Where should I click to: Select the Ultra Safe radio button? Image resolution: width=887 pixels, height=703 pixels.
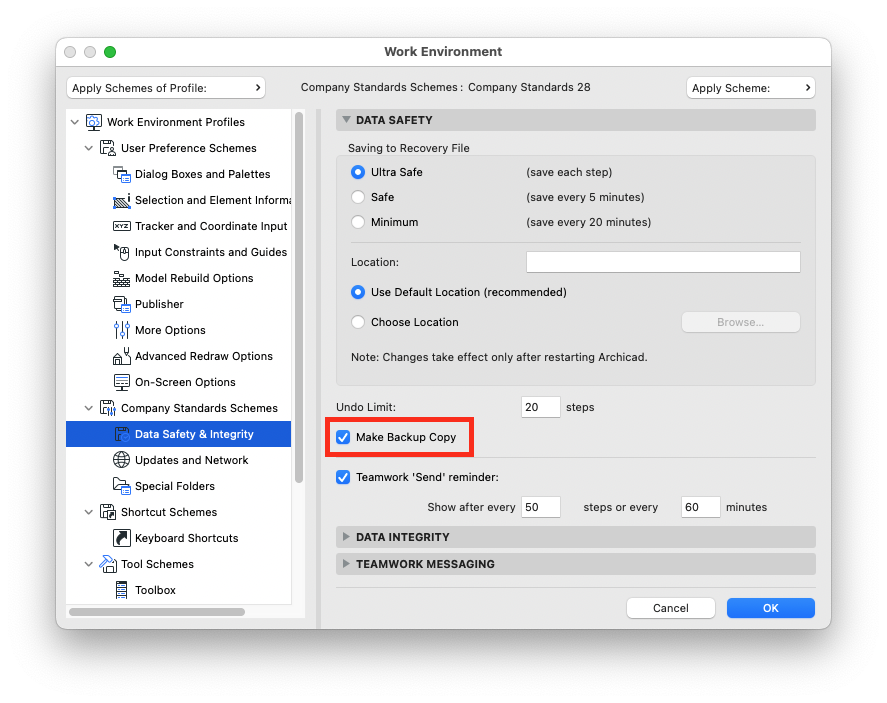coord(358,172)
